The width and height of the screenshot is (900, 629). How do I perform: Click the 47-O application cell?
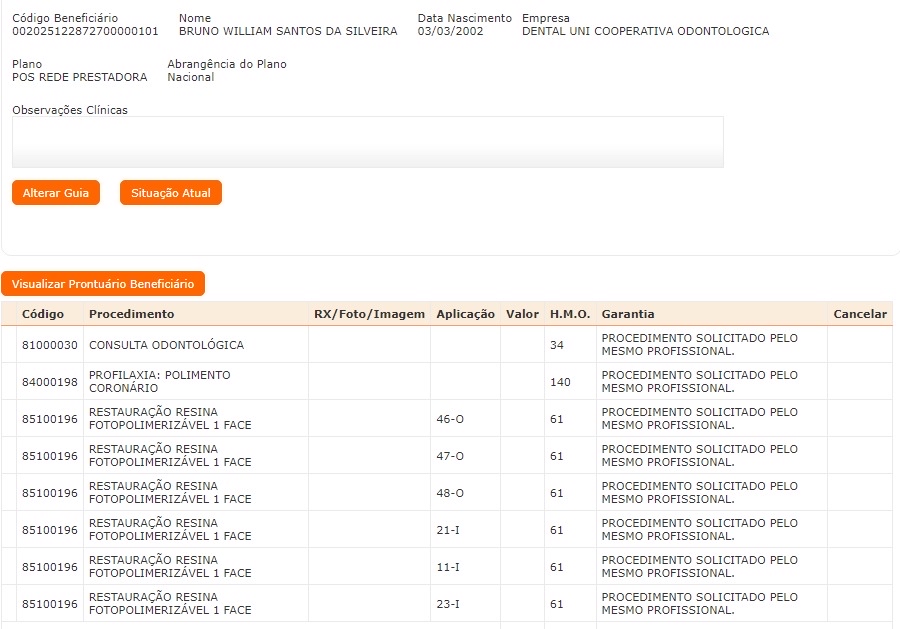click(450, 456)
